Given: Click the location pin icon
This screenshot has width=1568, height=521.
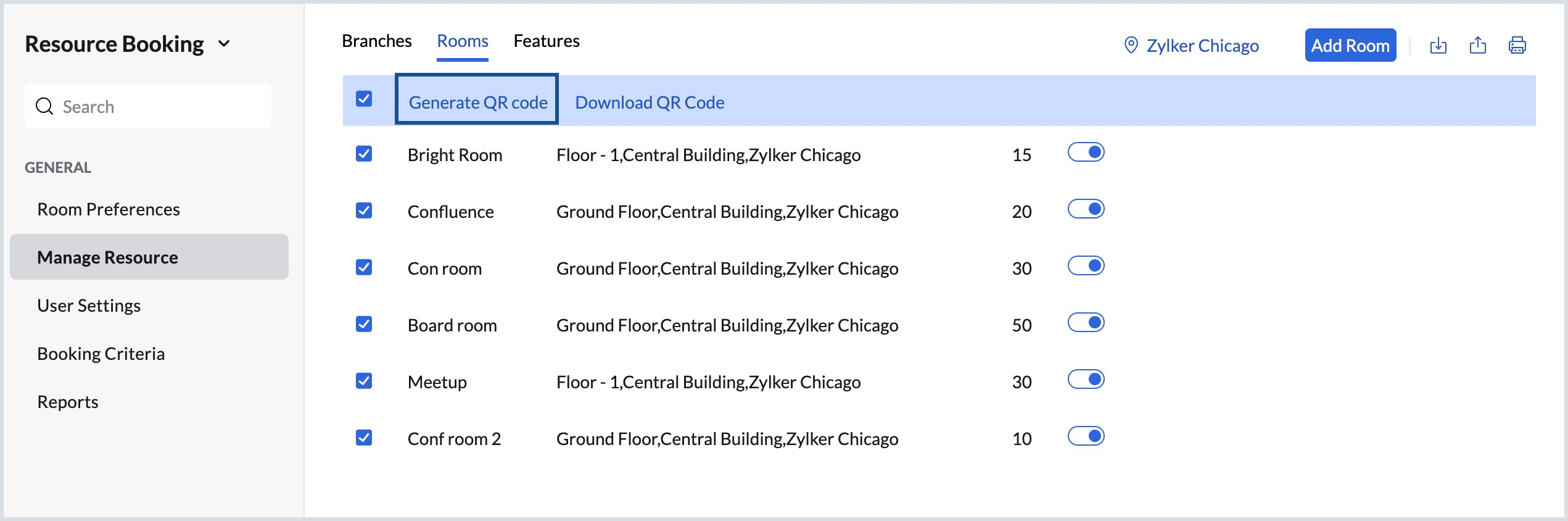Looking at the screenshot, I should 1131,45.
